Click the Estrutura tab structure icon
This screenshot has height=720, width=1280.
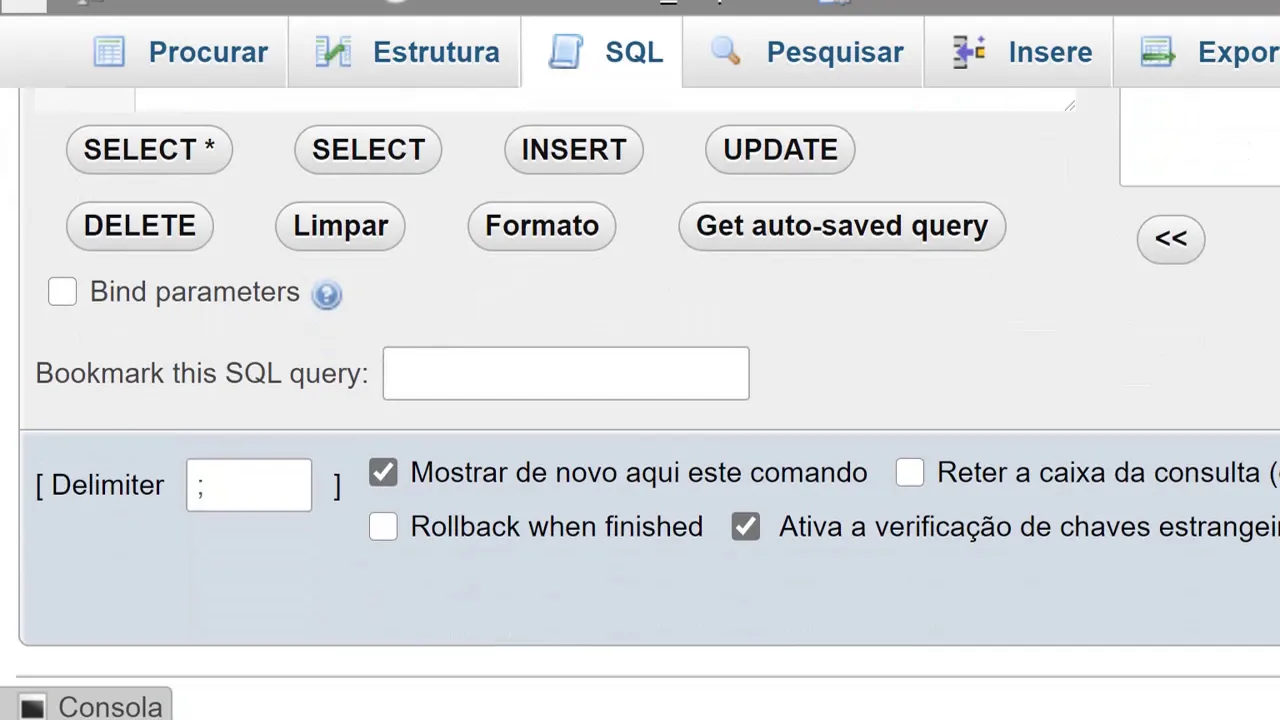pyautogui.click(x=333, y=52)
